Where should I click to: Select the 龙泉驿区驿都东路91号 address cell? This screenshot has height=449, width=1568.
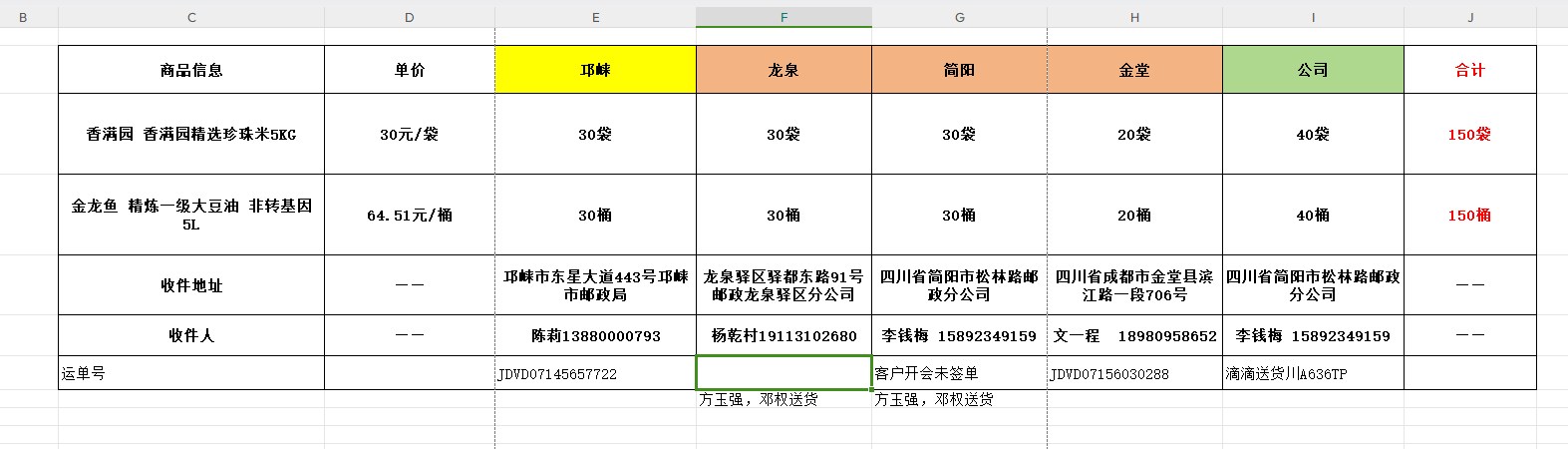click(784, 285)
